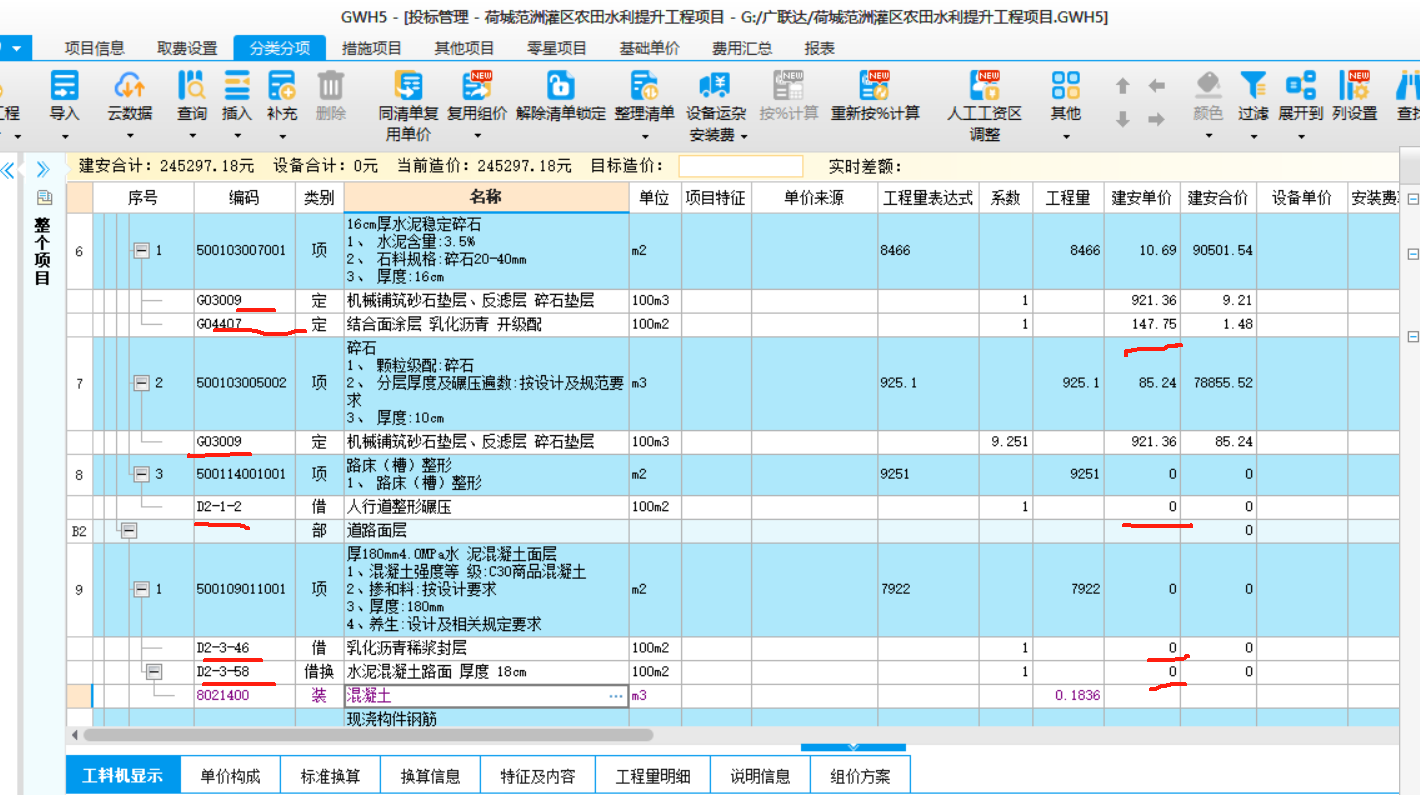Switch to the 费用汇总 tab
Image resolution: width=1420 pixels, height=795 pixels.
(x=742, y=48)
